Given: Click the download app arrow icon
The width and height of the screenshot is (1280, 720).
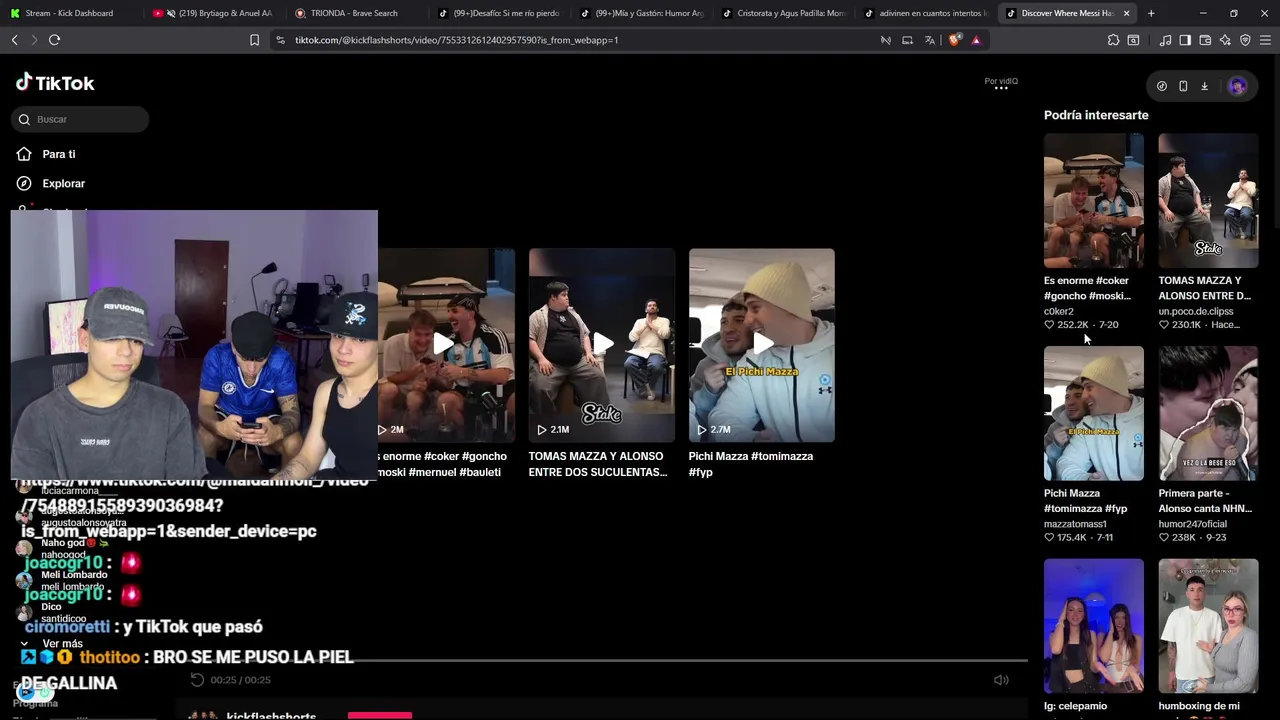Looking at the screenshot, I should pyautogui.click(x=1204, y=86).
